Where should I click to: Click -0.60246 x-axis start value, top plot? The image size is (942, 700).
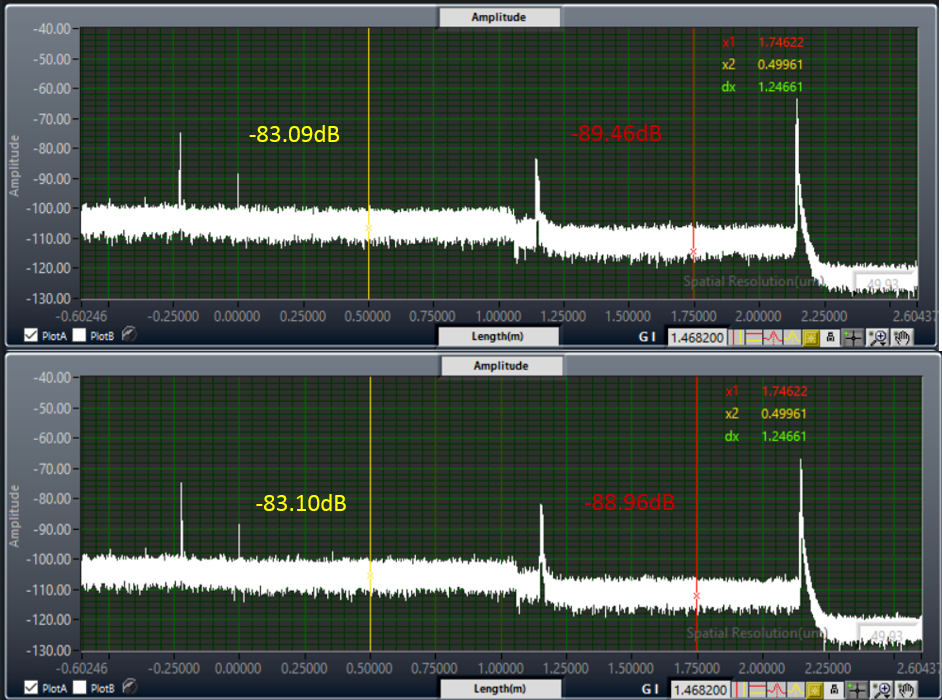(x=82, y=316)
